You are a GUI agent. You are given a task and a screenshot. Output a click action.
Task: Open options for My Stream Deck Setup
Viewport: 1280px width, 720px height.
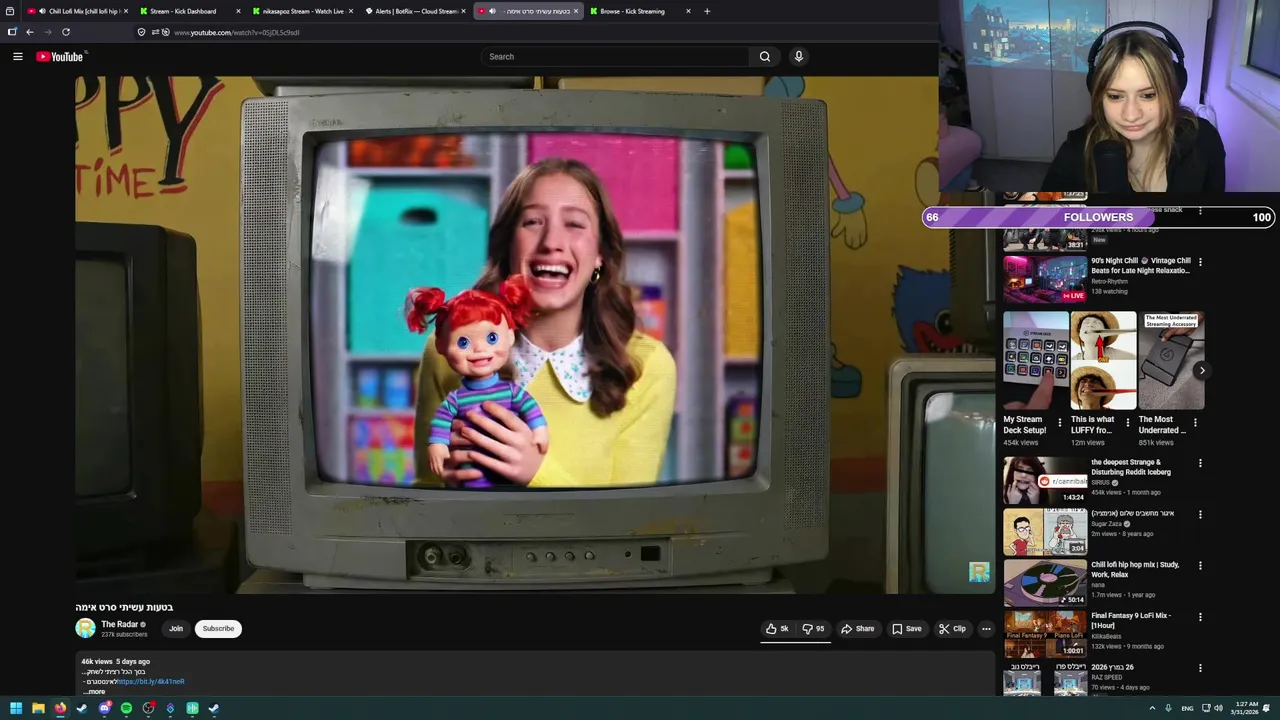coord(1060,422)
